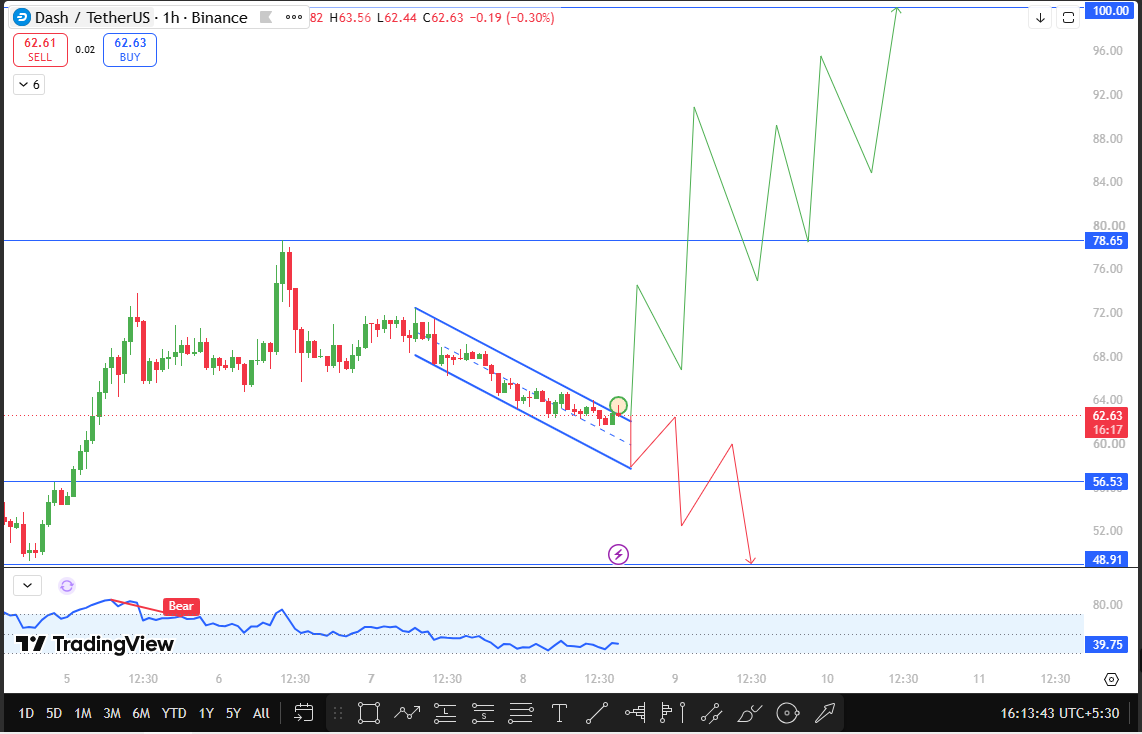
Task: Click the 1h interval in the title
Action: point(171,17)
